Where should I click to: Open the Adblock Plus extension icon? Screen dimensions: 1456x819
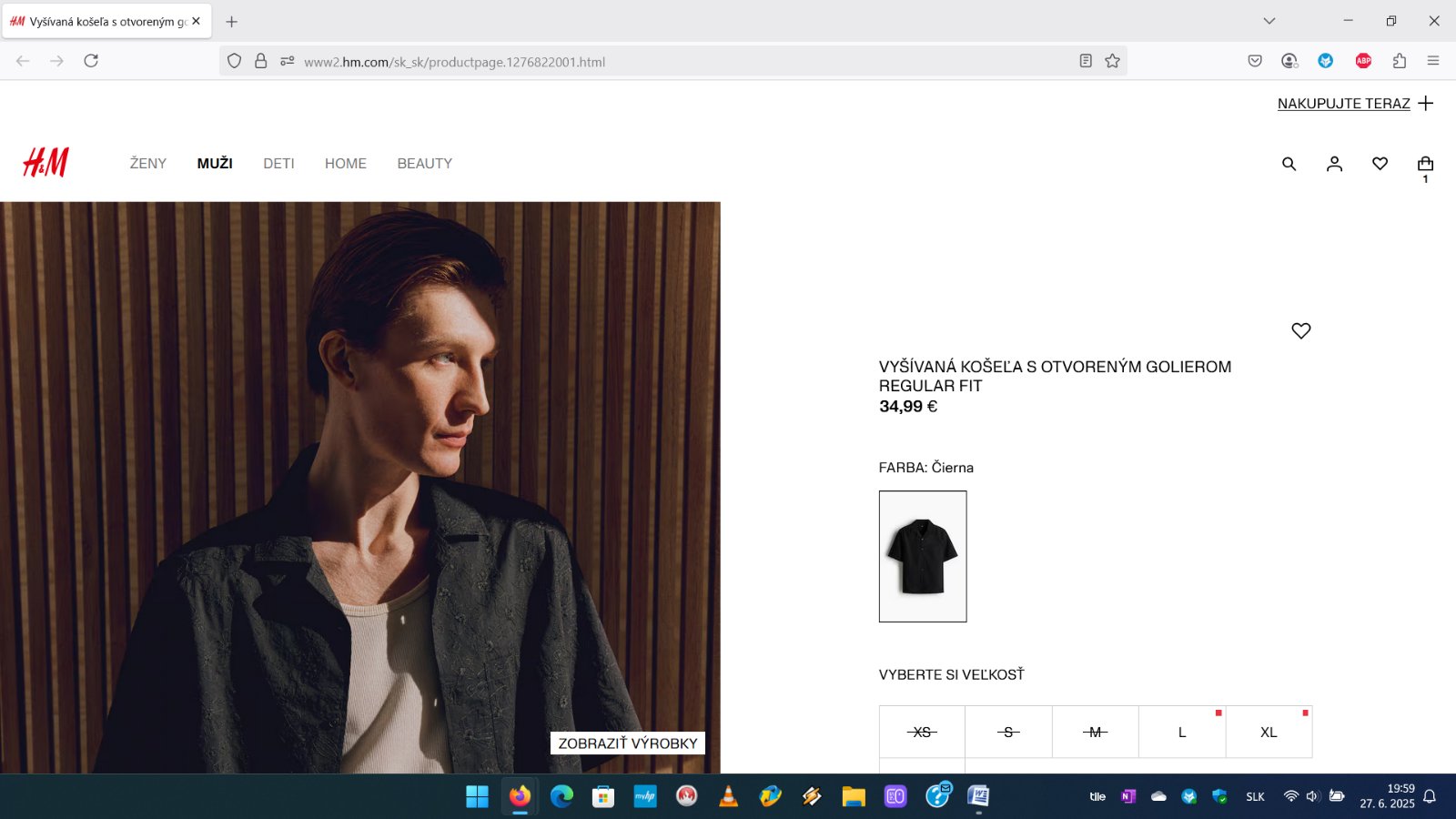(x=1363, y=61)
